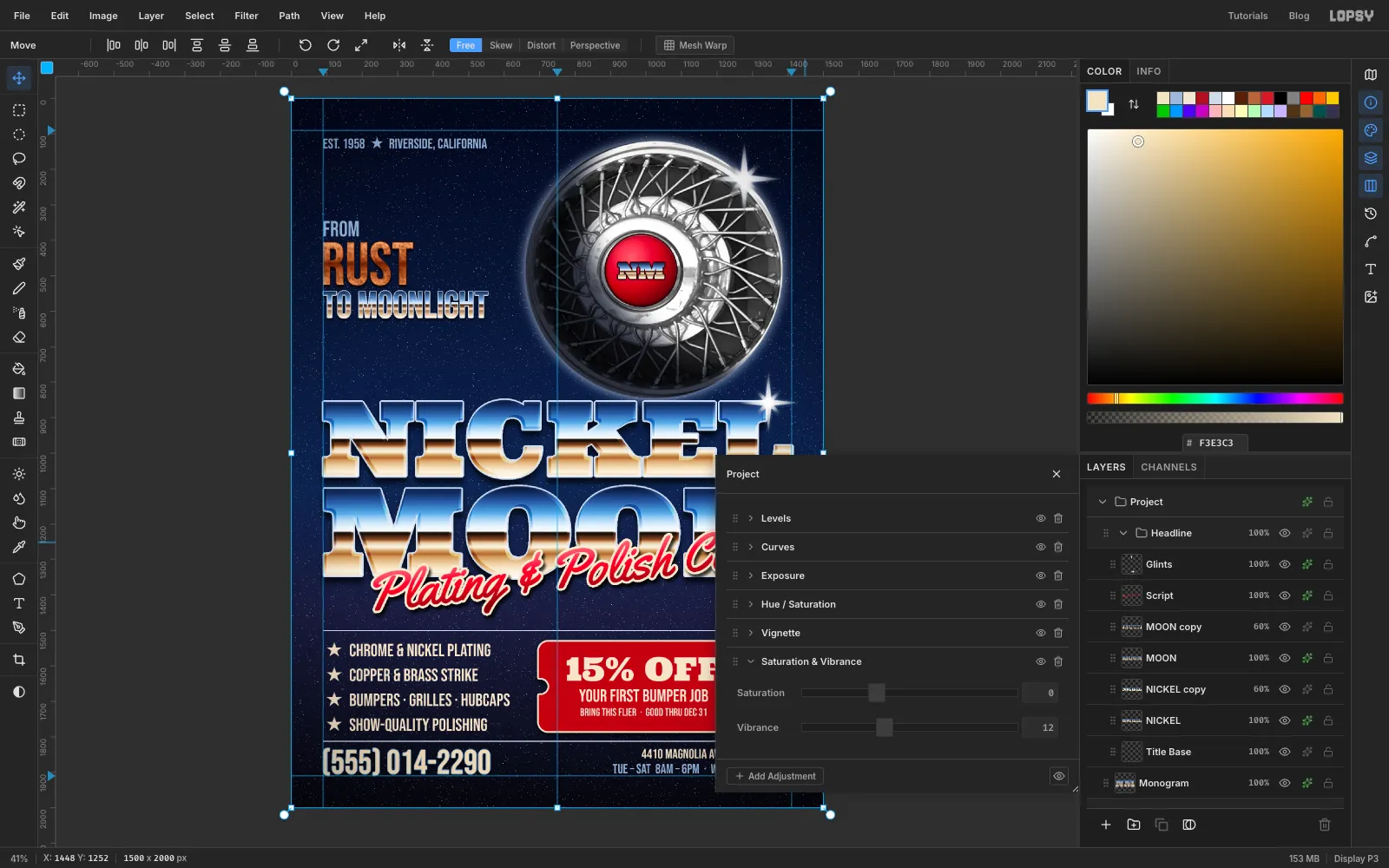Flip vertically using options bar icon
Image resolution: width=1389 pixels, height=868 pixels.
[x=427, y=45]
